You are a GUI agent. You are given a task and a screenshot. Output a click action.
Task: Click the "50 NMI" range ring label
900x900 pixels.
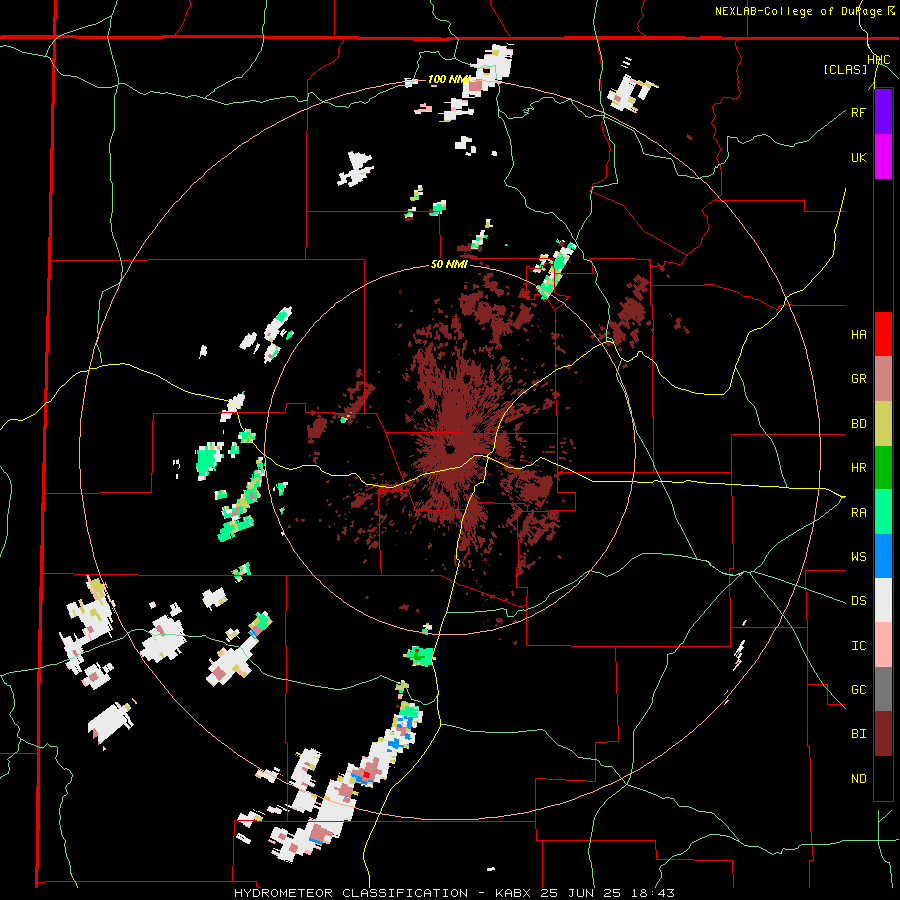(x=449, y=265)
